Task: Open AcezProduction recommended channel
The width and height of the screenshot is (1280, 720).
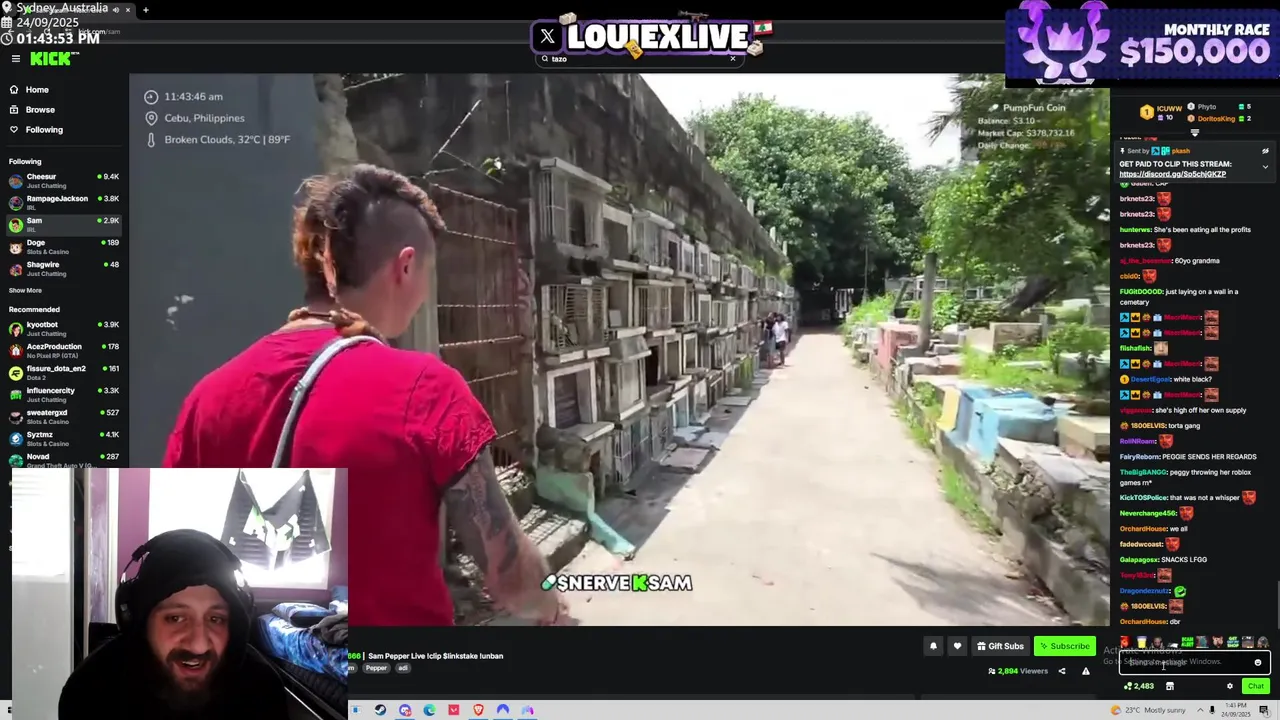Action: pos(64,351)
